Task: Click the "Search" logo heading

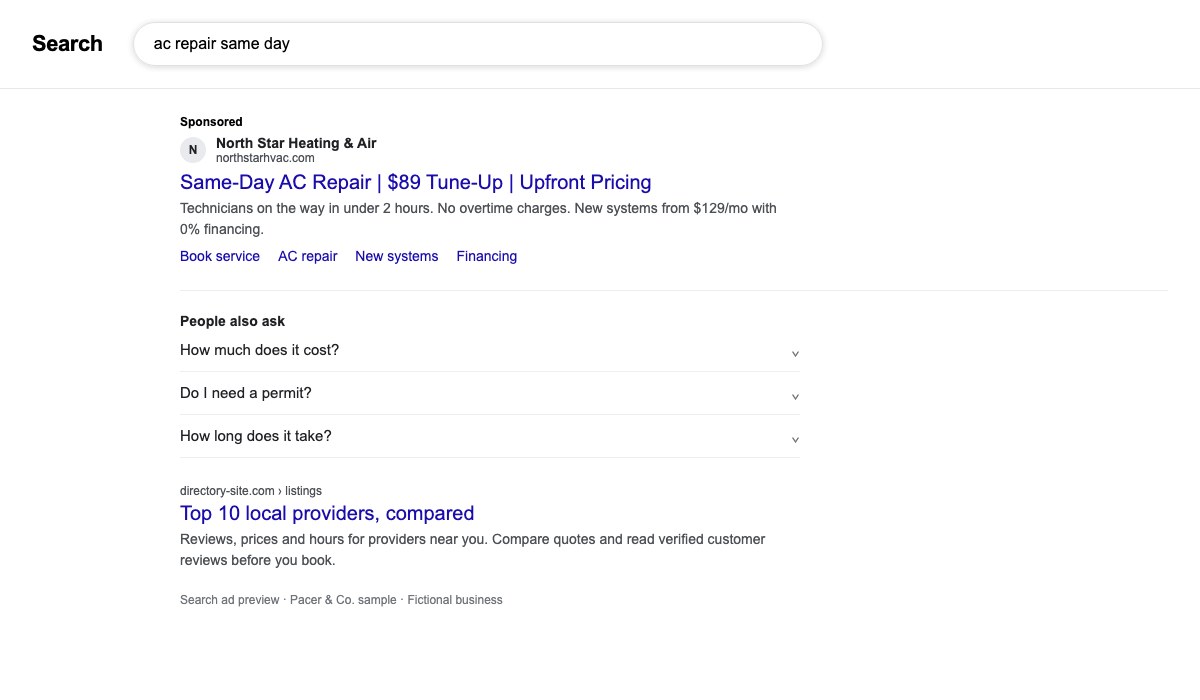Action: tap(67, 44)
